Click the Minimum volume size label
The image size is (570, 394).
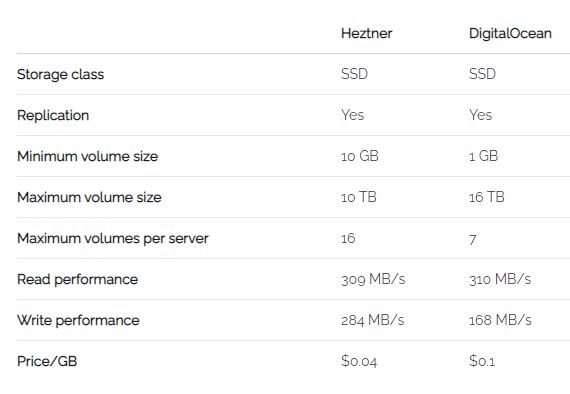pos(88,156)
